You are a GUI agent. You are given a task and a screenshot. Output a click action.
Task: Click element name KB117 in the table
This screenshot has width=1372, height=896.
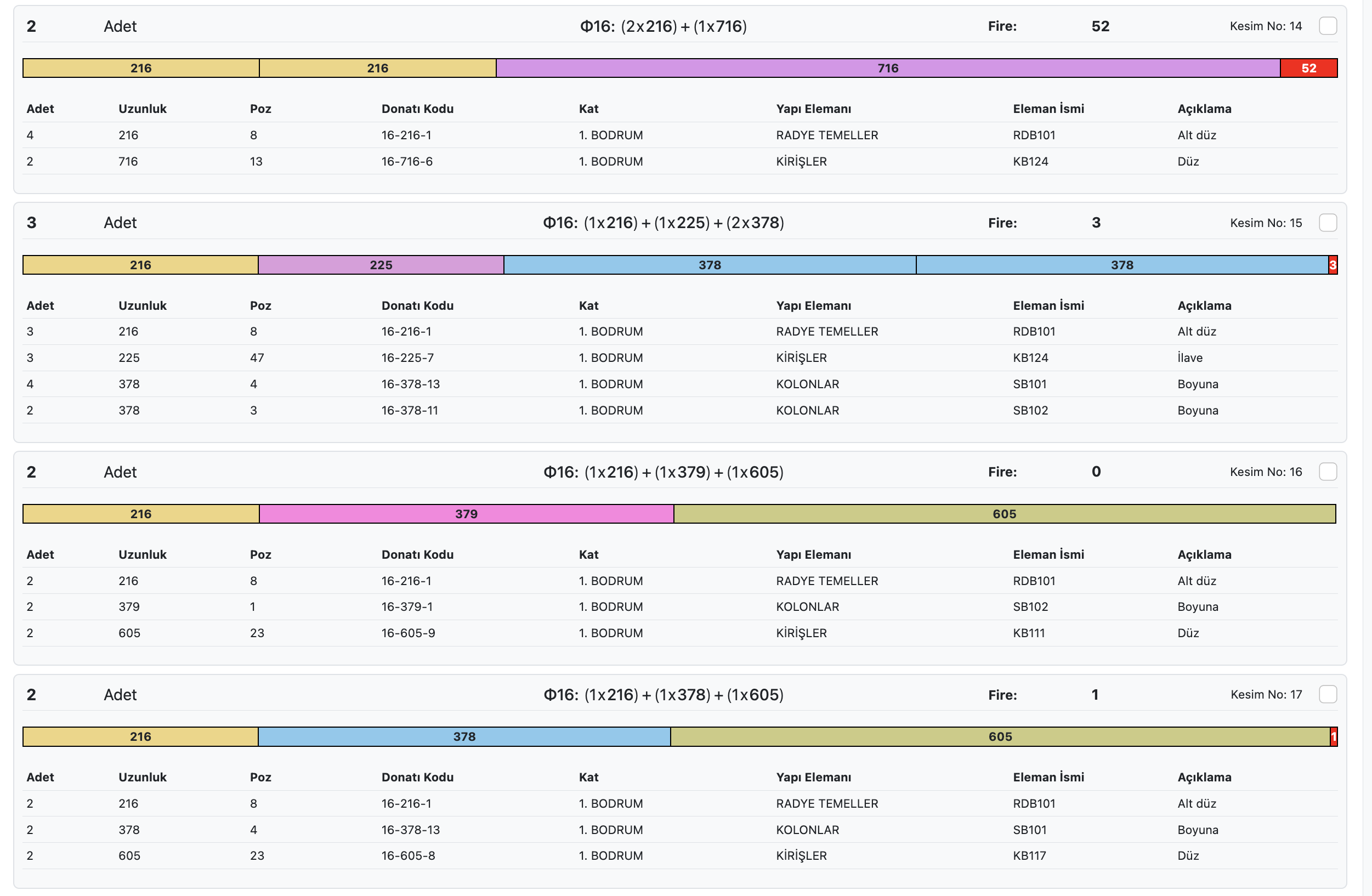point(1030,855)
